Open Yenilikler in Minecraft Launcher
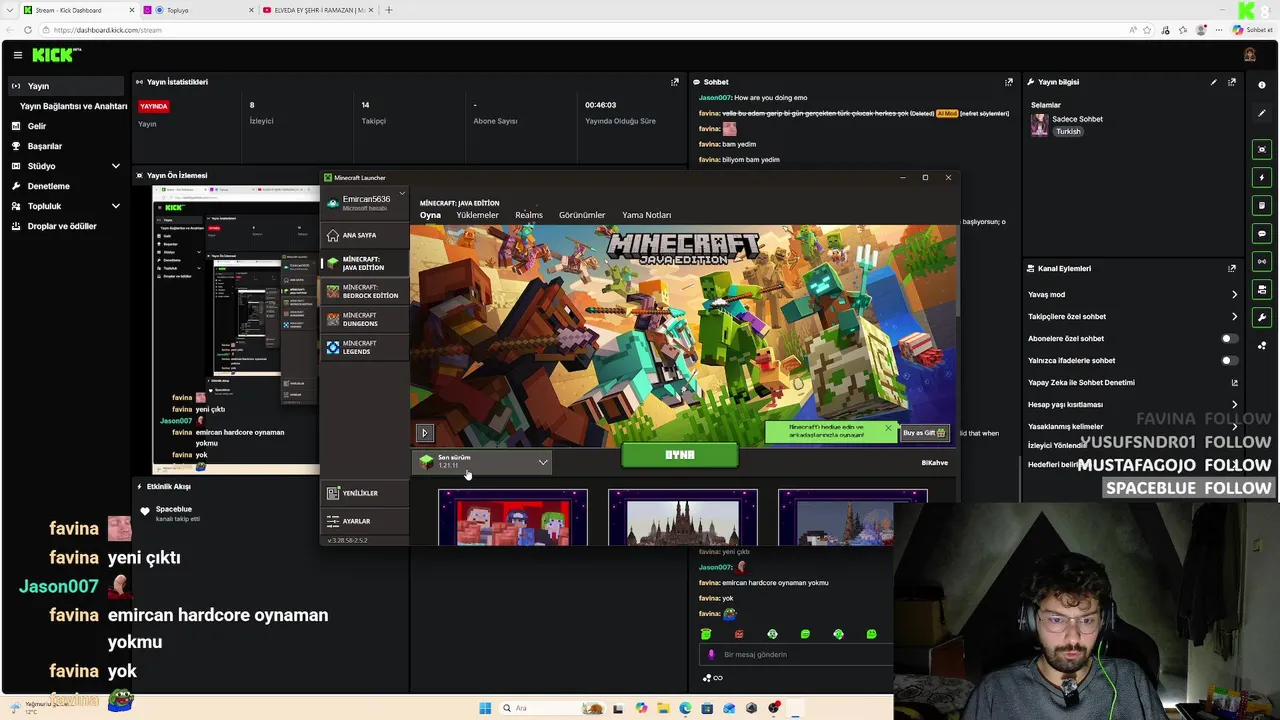This screenshot has height=720, width=1280. tap(364, 493)
